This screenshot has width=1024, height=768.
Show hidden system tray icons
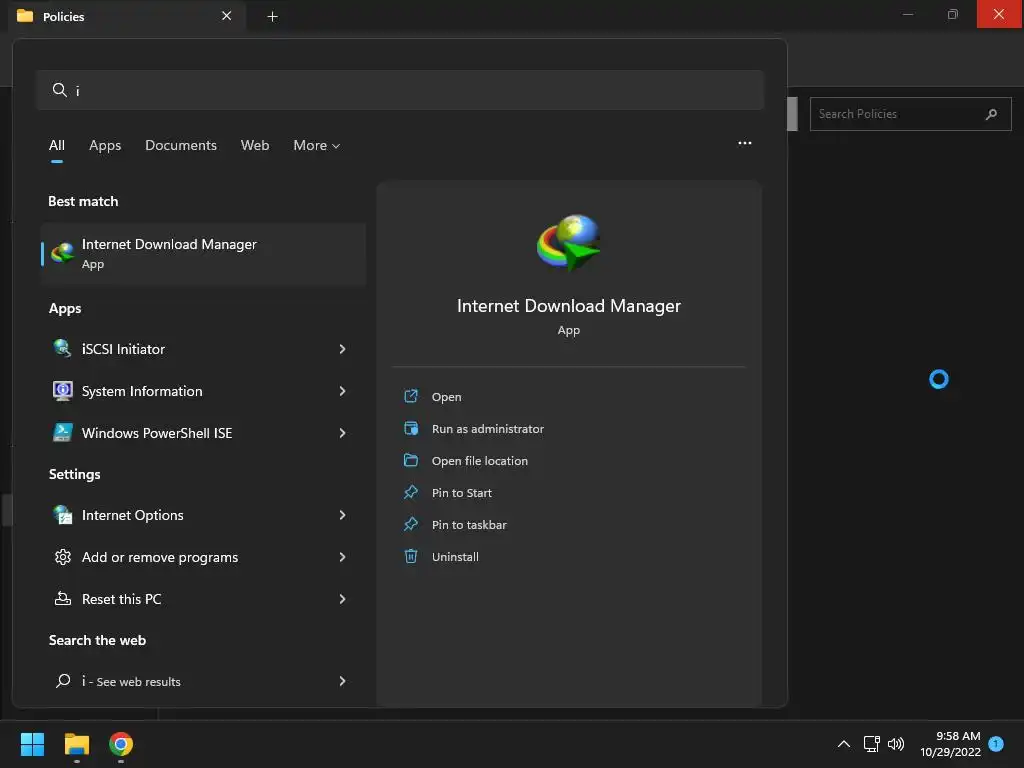[844, 744]
